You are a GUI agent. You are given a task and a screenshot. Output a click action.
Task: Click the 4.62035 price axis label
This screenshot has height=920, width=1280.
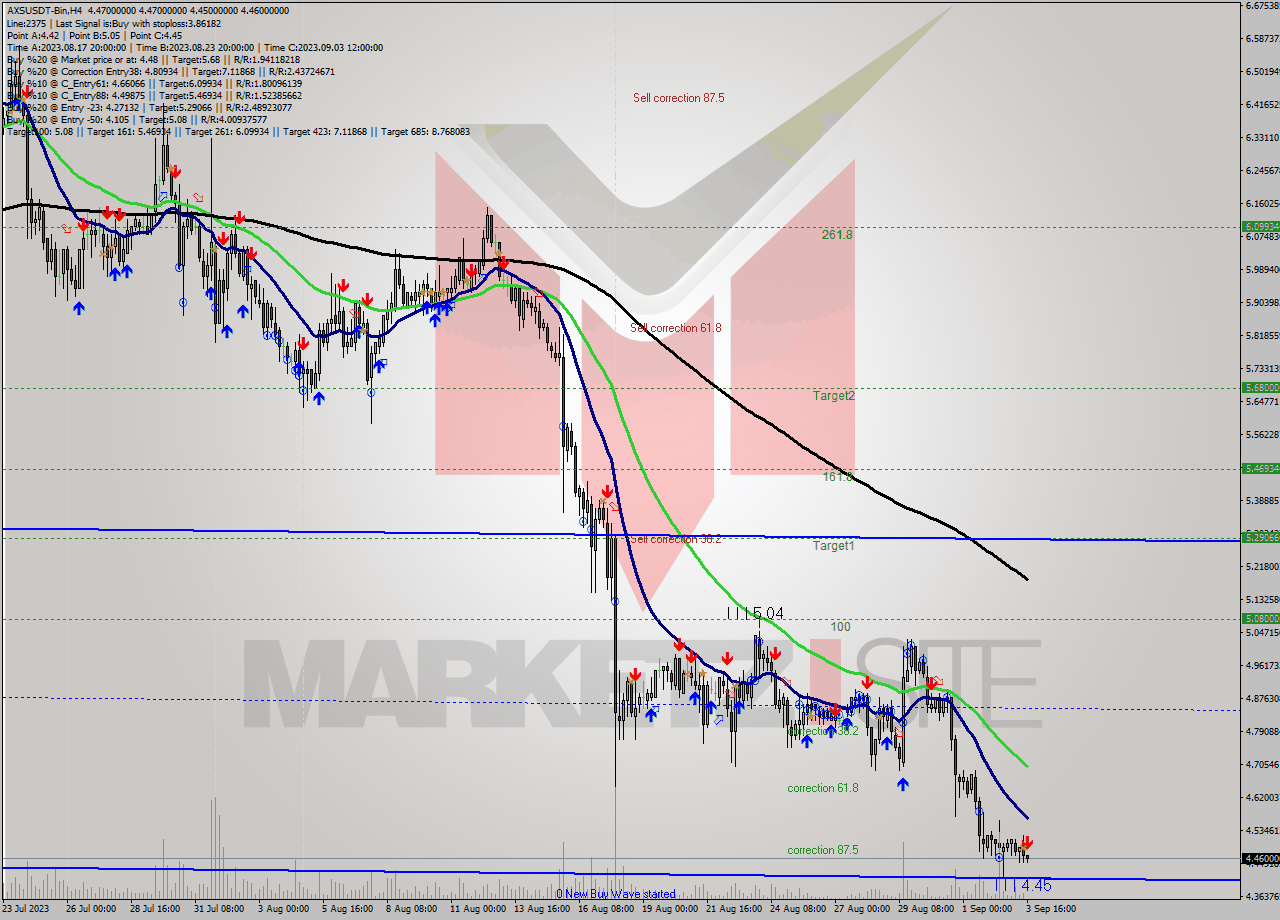(x=1262, y=797)
